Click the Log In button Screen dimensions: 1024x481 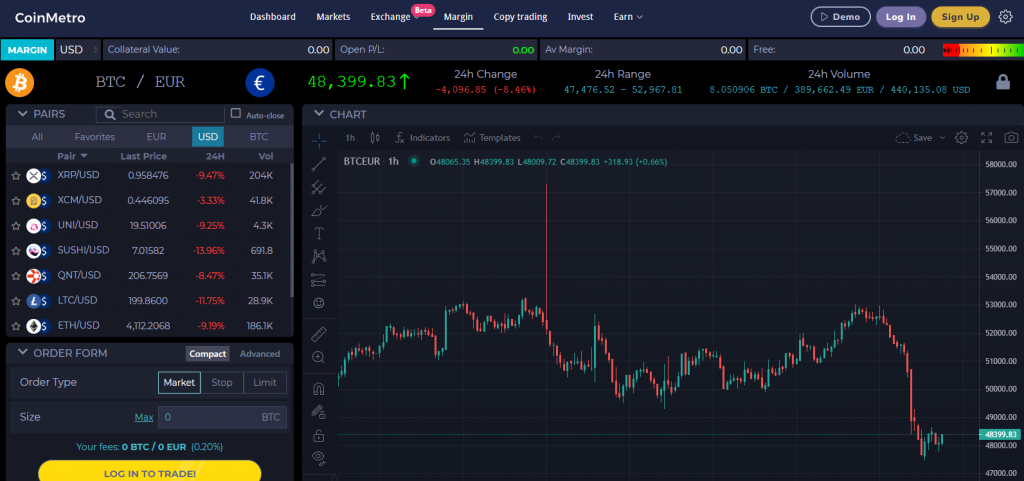tap(901, 17)
